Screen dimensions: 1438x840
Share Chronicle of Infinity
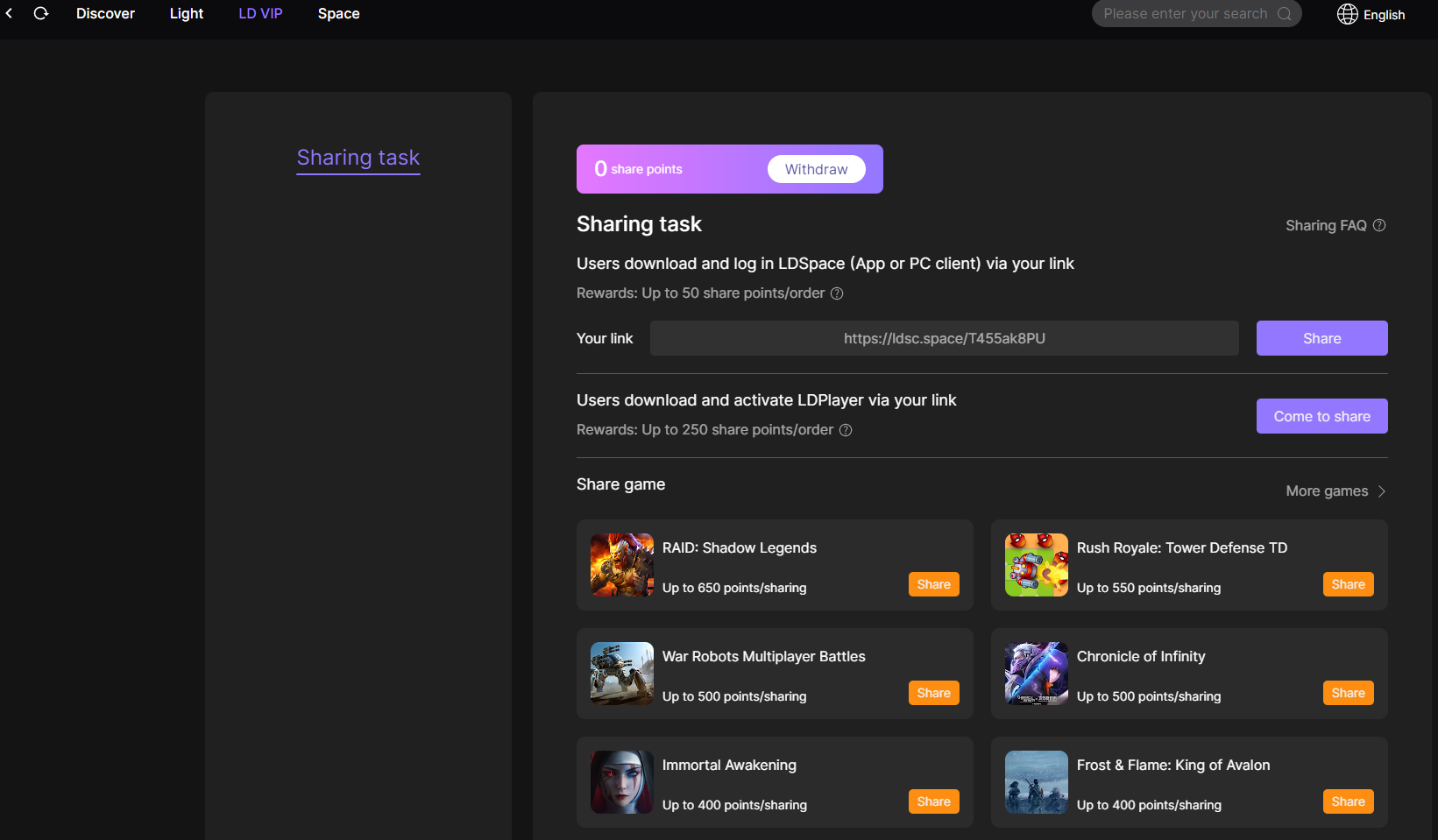point(1349,693)
